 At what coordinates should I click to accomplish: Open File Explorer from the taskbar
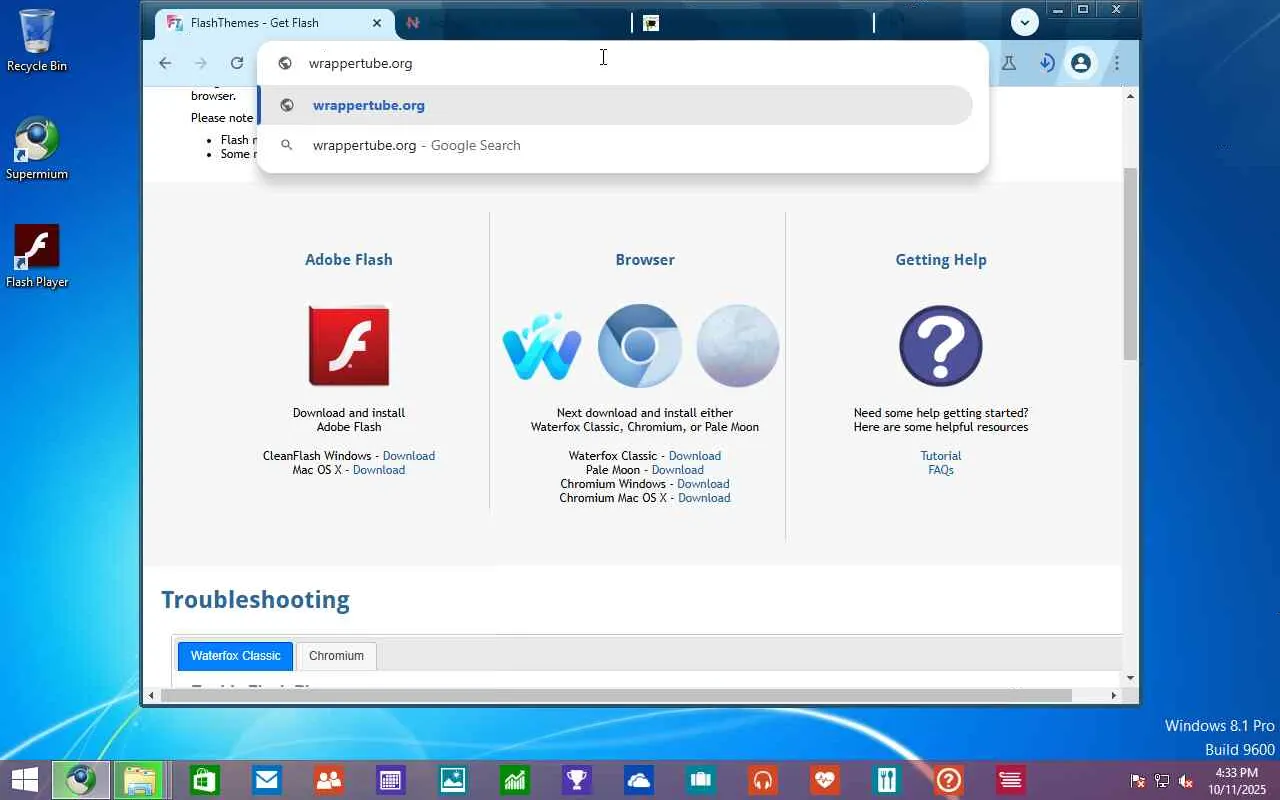pos(139,780)
